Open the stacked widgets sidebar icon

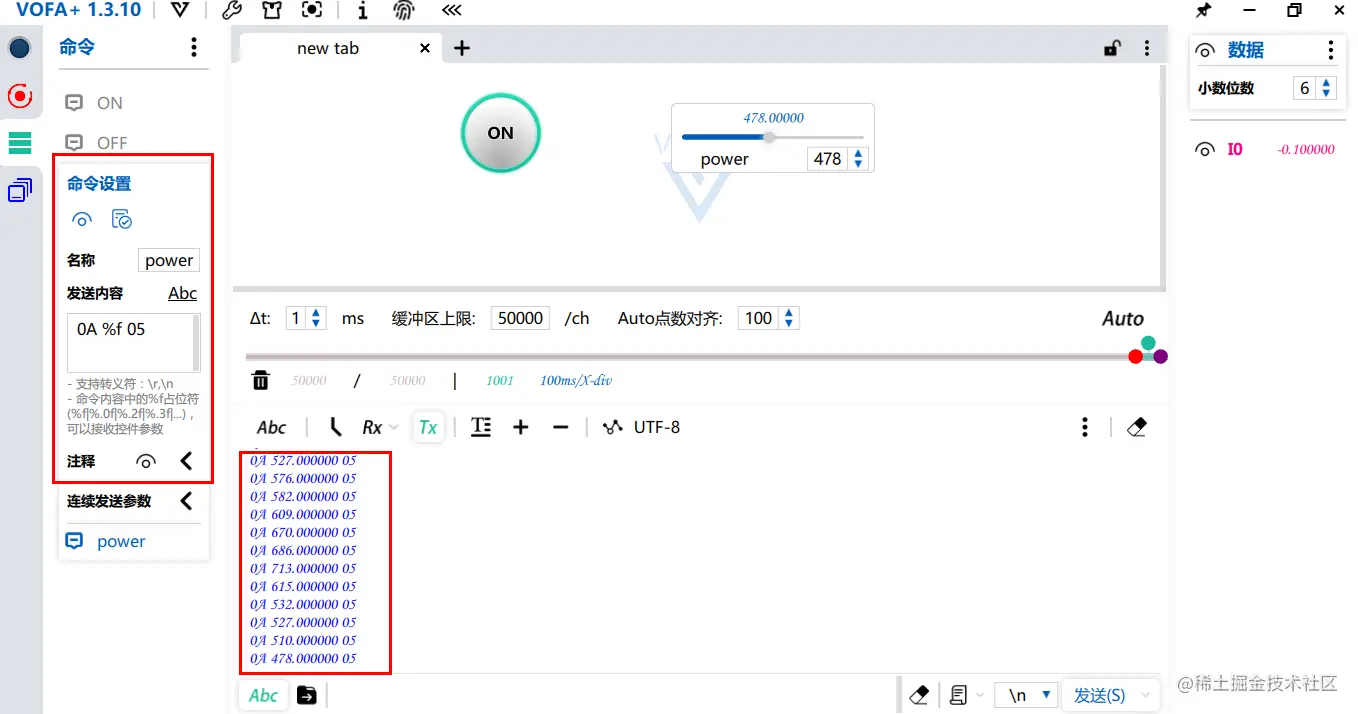[x=20, y=189]
